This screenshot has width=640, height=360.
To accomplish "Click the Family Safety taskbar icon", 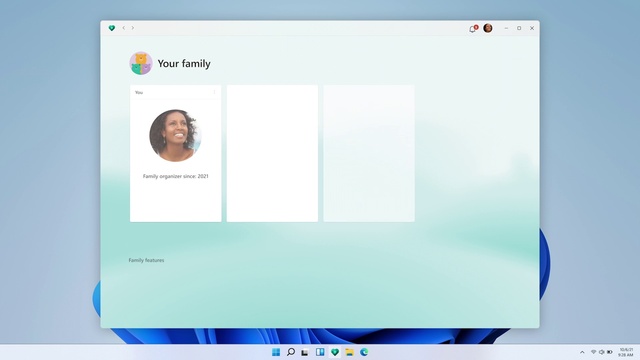I will point(335,352).
